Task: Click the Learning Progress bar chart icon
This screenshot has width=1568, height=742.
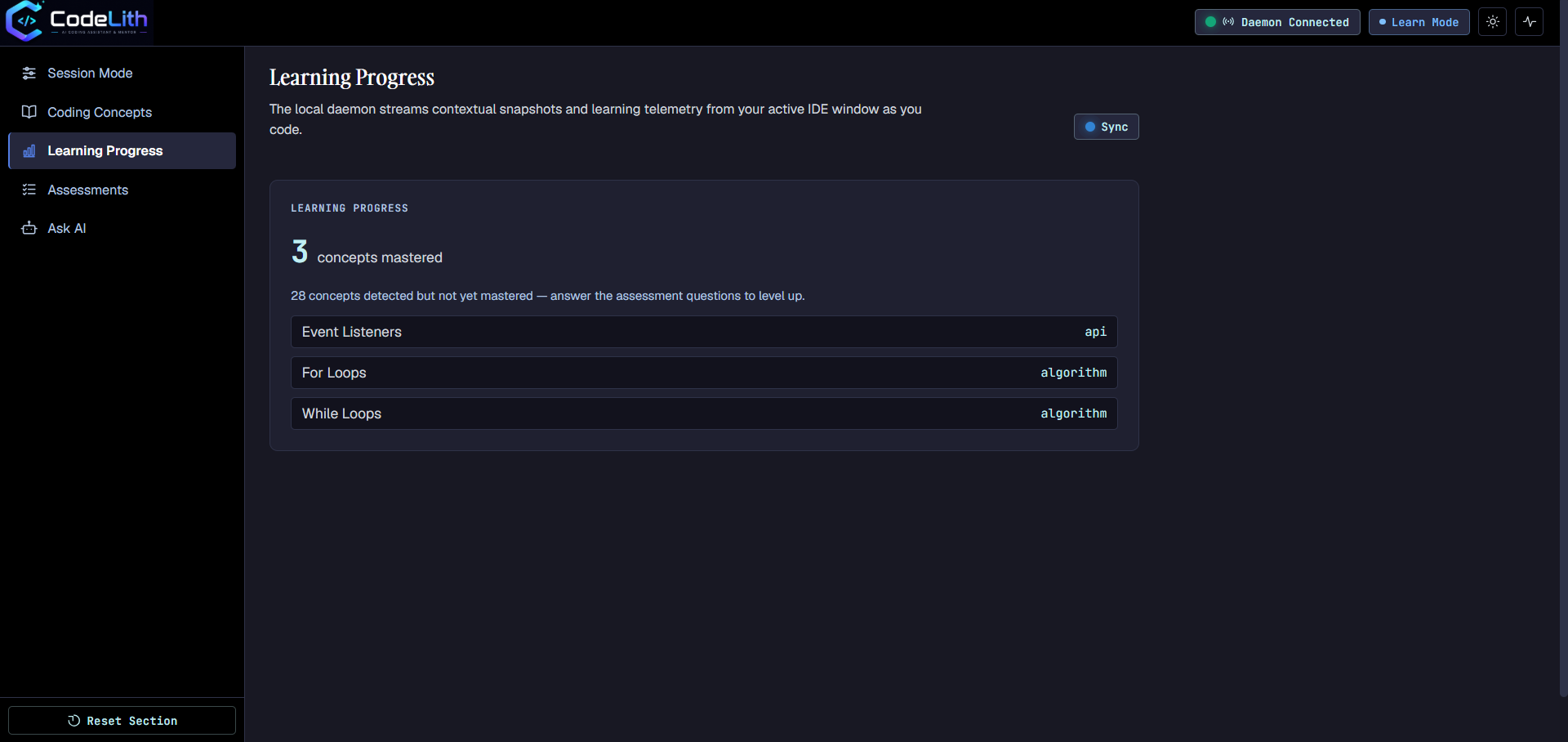Action: click(29, 151)
